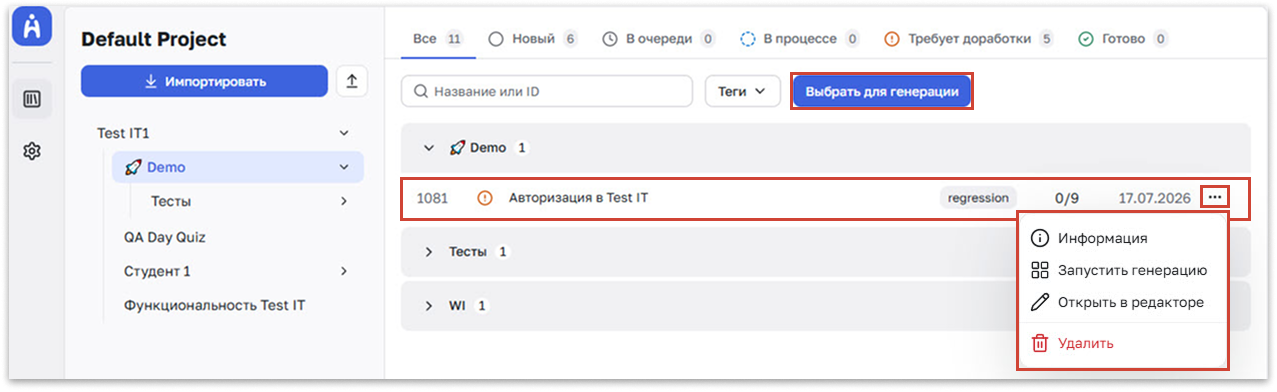Switch to the Все tab
1277x392 pixels.
[x=438, y=39]
